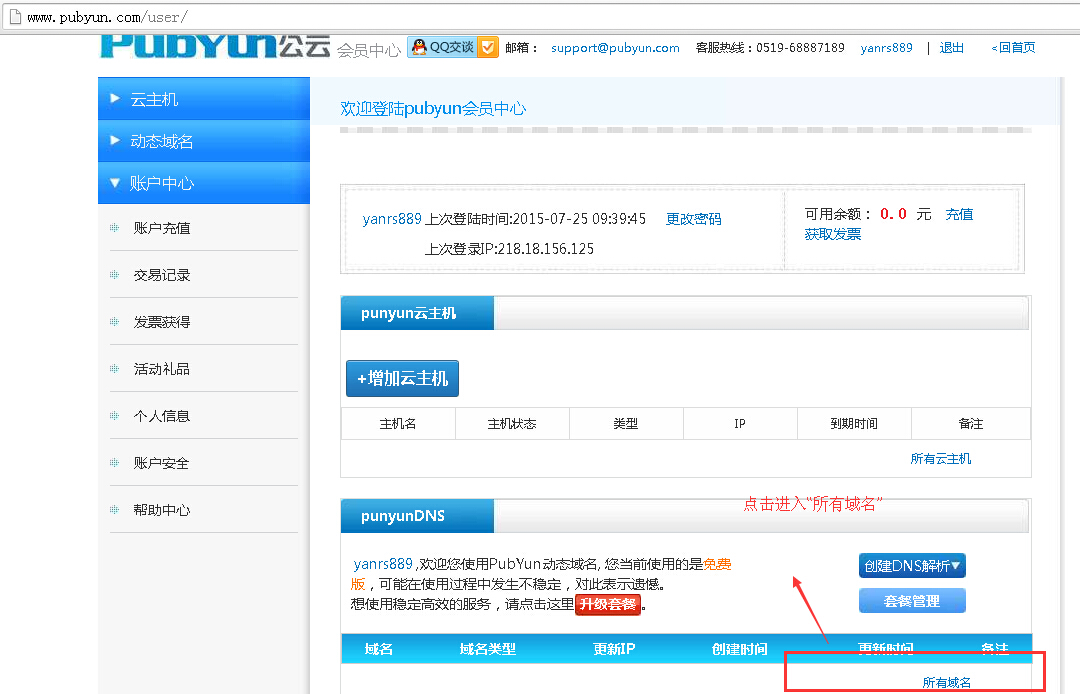The image size is (1080, 694).
Task: Click the 获取发票 link
Action: point(833,234)
